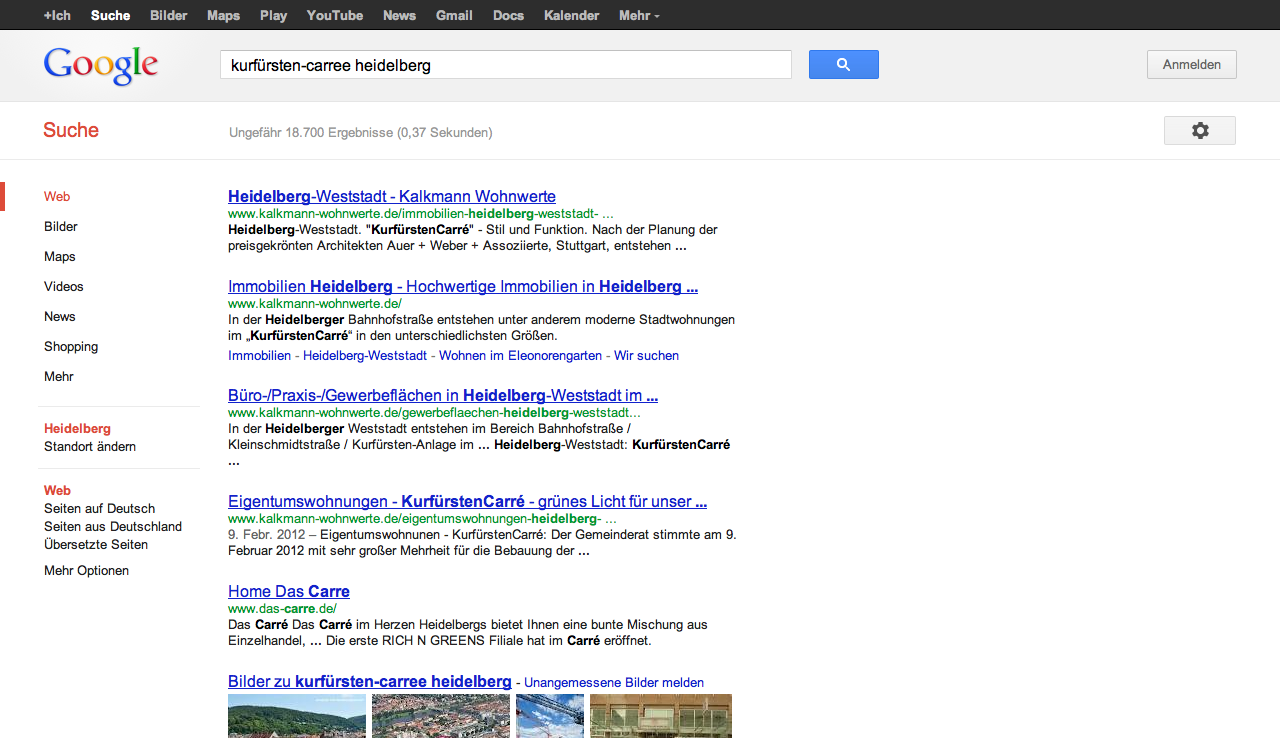This screenshot has width=1280, height=738.
Task: Select Übersetzte Seiten filter
Action: coord(96,545)
